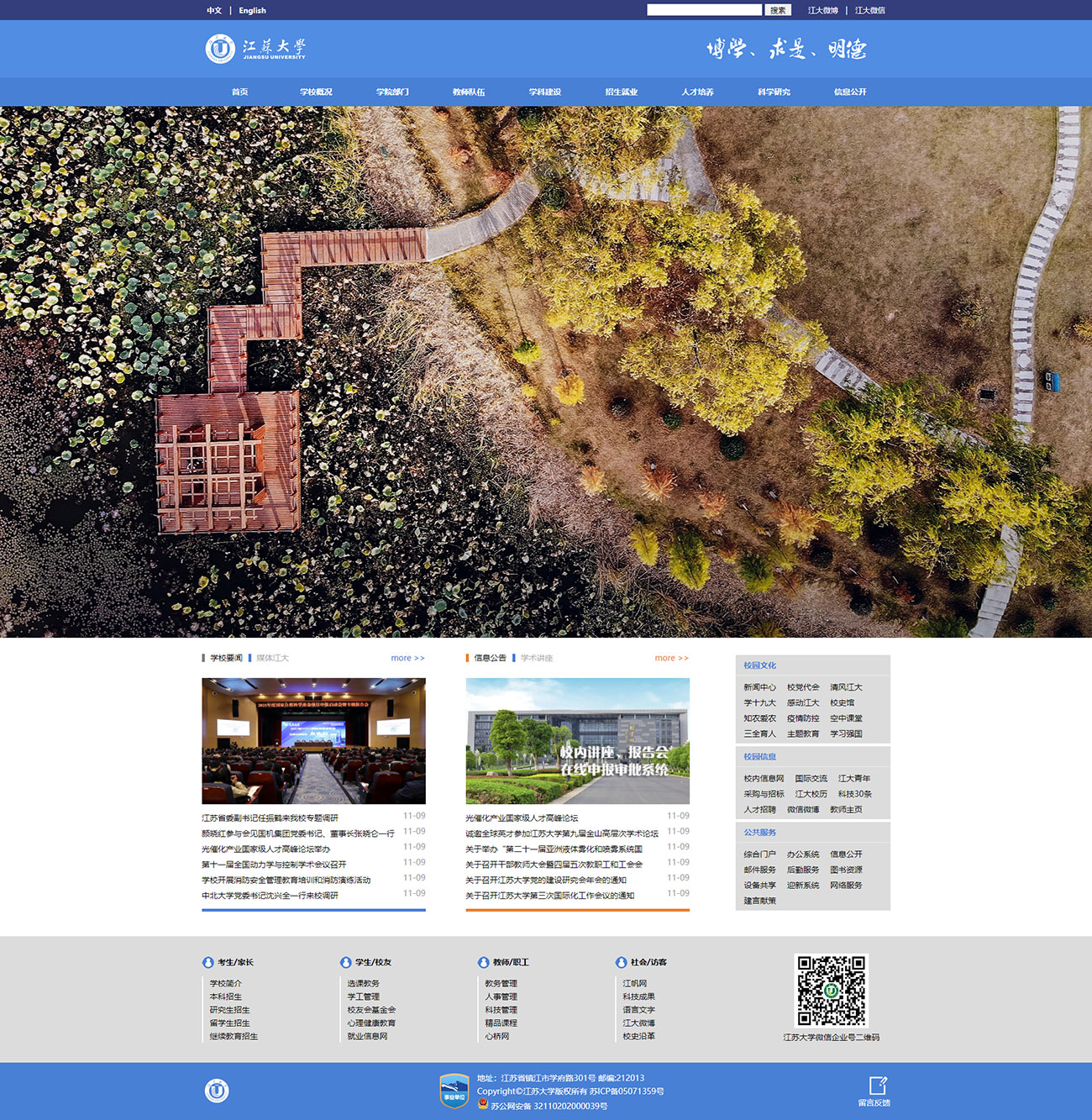The width and height of the screenshot is (1092, 1120).
Task: Click the police badge icon beside 苏公网安备
Action: pos(483,1104)
